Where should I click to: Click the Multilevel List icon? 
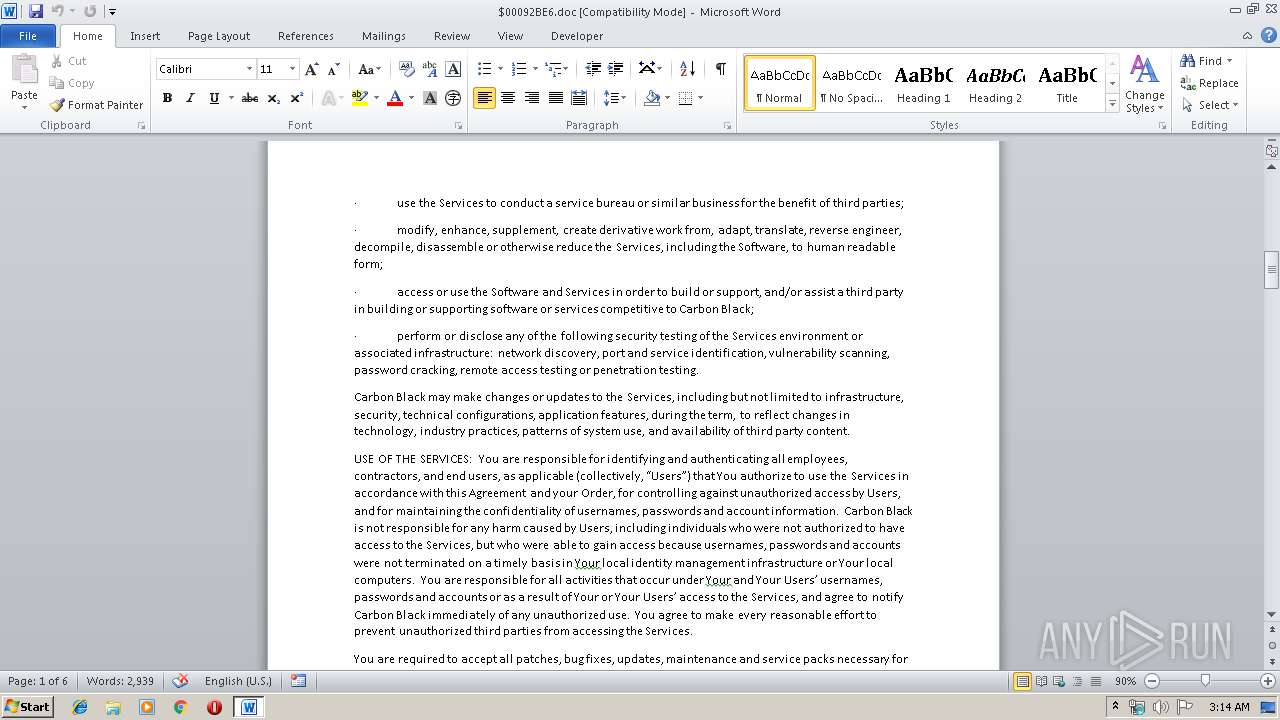point(552,69)
